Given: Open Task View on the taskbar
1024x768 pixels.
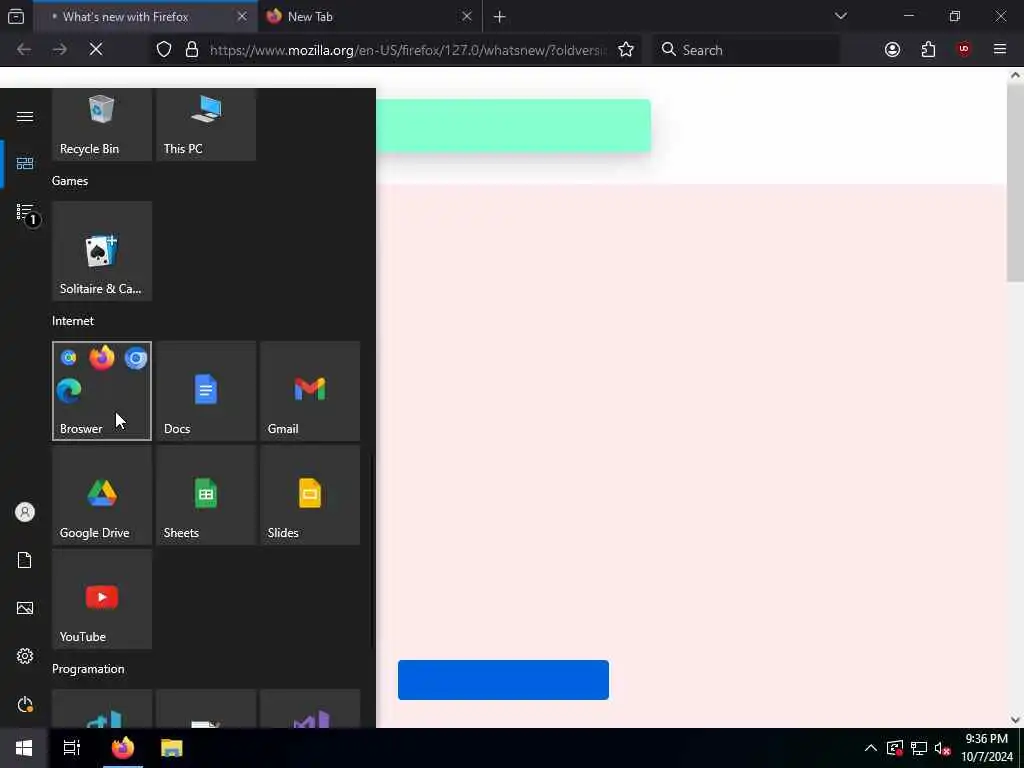Looking at the screenshot, I should tap(72, 748).
